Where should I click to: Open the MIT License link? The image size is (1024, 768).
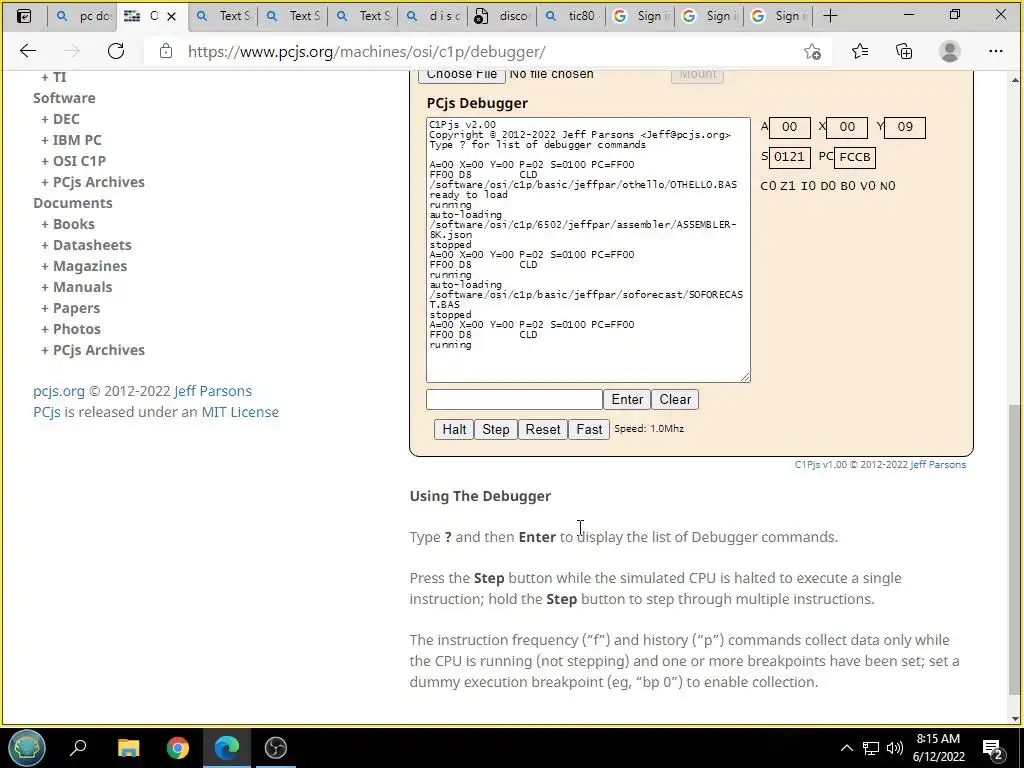240,412
